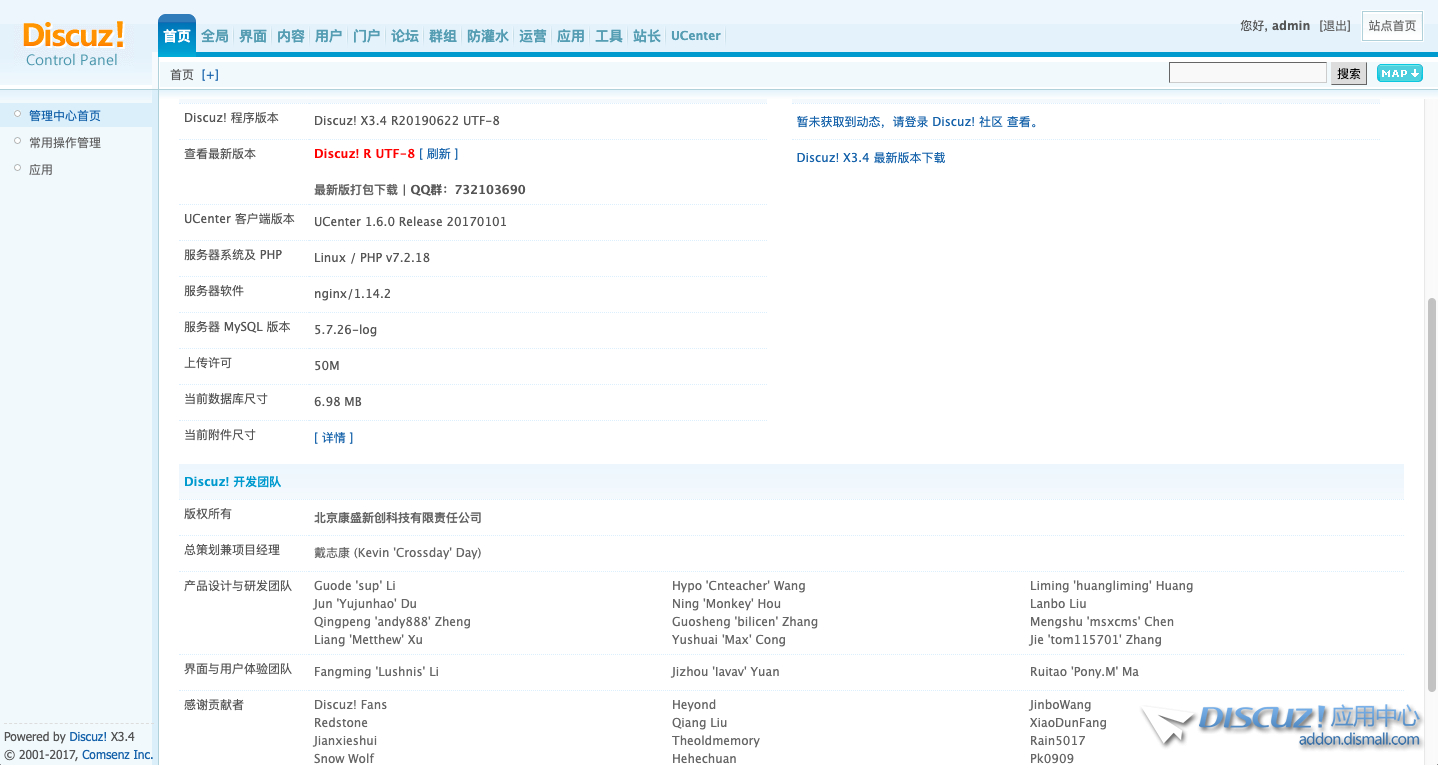This screenshot has height=765, width=1438.
Task: Click the 站点首页 button
Action: point(1392,26)
